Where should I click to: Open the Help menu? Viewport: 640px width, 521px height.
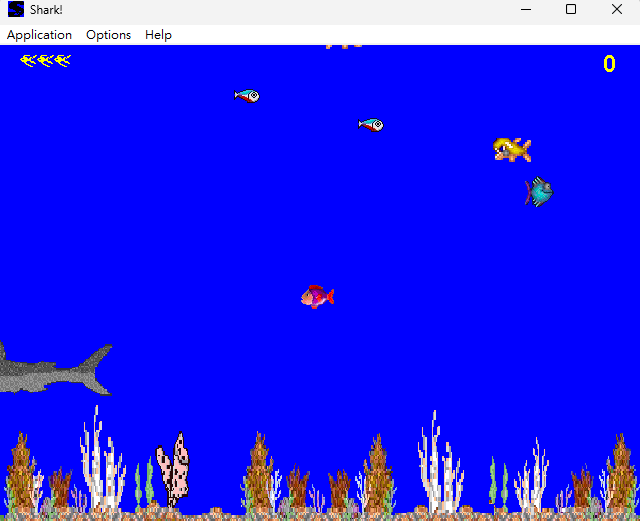tap(158, 35)
